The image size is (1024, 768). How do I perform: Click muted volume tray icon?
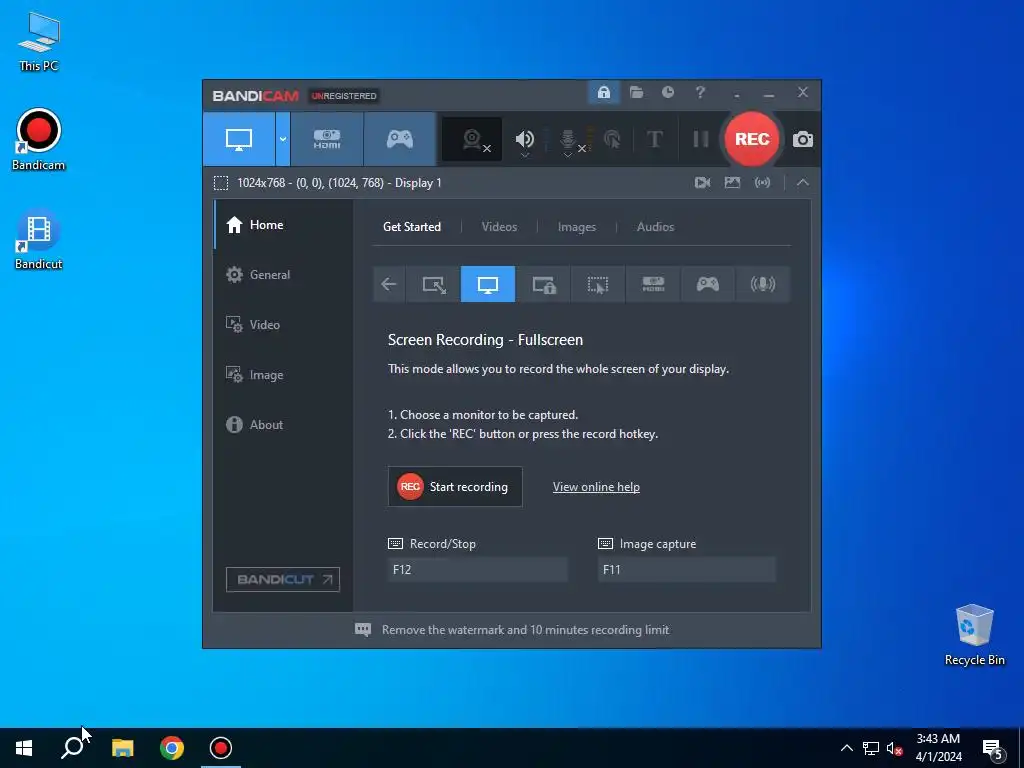click(x=894, y=748)
